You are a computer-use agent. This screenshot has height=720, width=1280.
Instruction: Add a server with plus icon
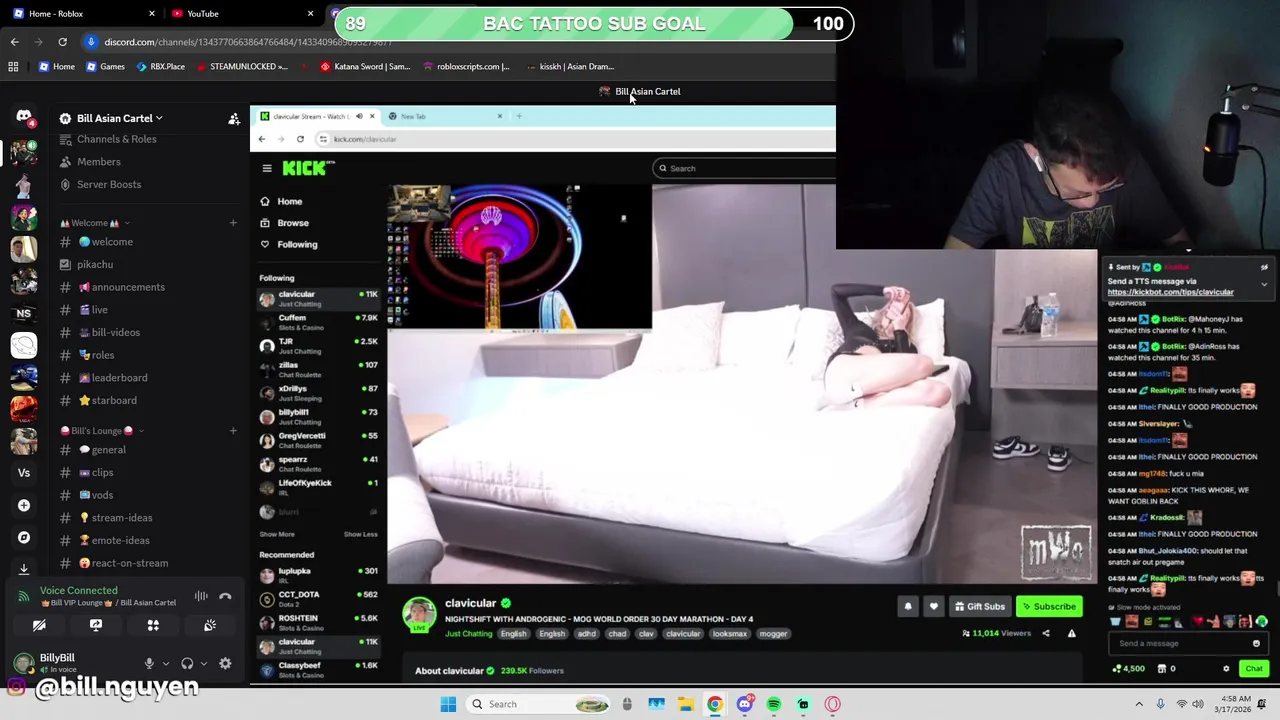point(24,505)
